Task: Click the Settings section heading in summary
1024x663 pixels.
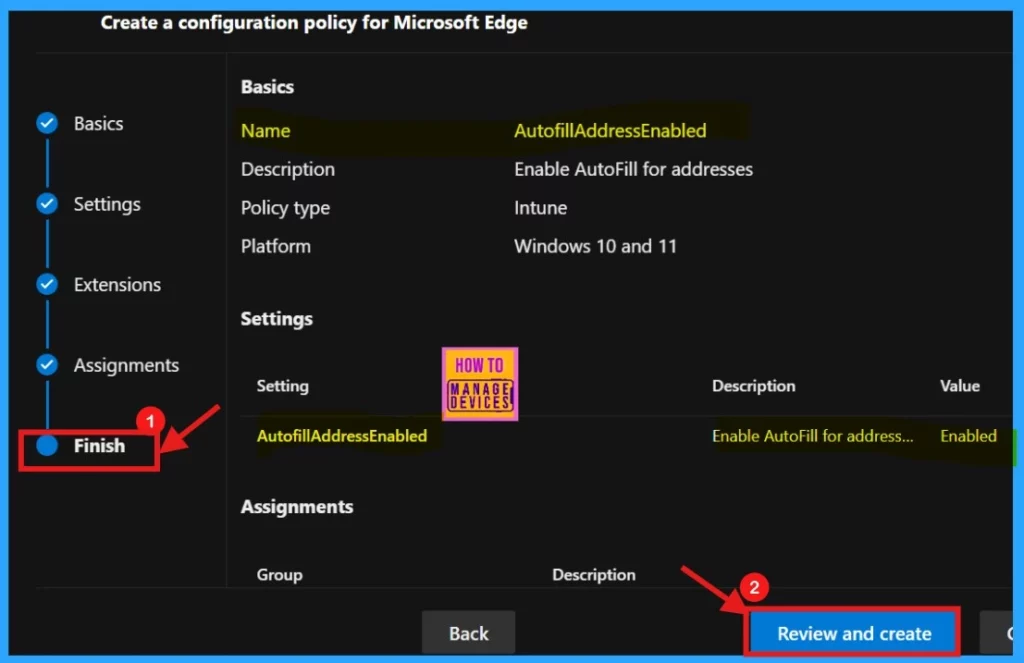Action: click(x=276, y=319)
